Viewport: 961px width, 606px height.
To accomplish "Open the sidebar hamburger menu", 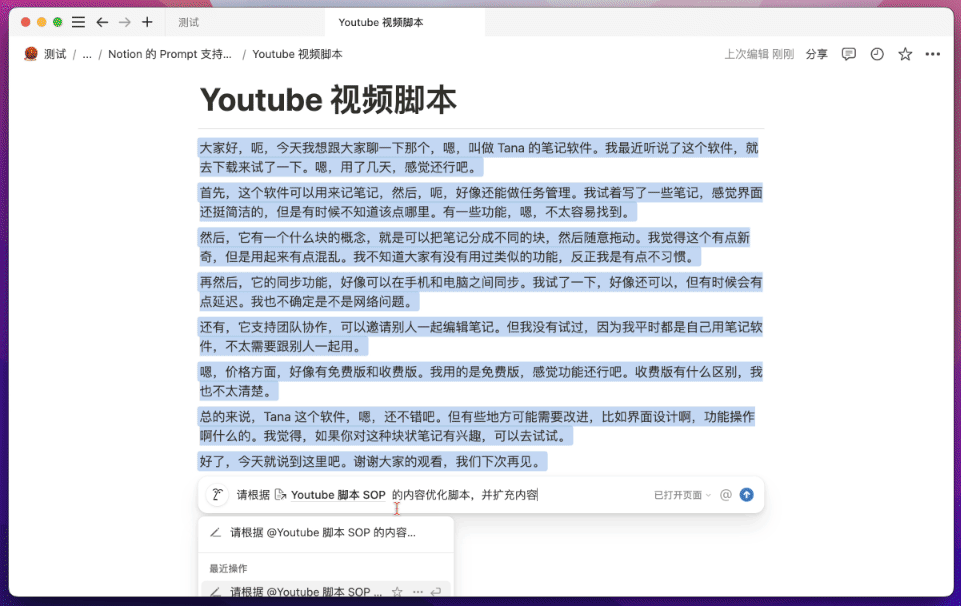I will (x=78, y=22).
